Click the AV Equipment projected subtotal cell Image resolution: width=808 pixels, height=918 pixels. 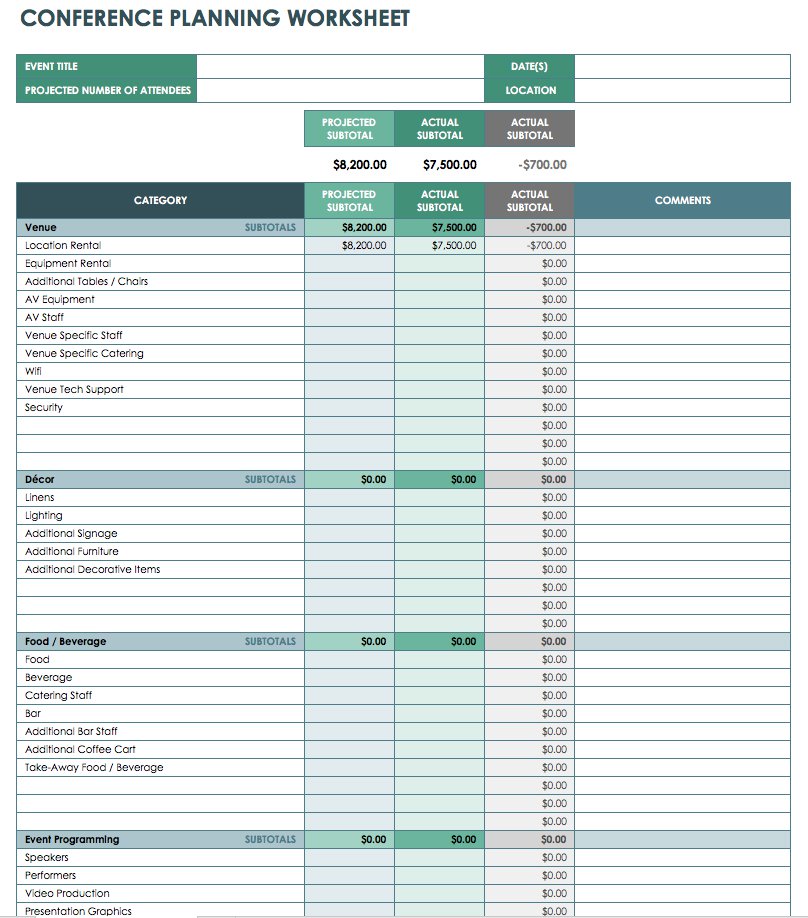tap(350, 299)
